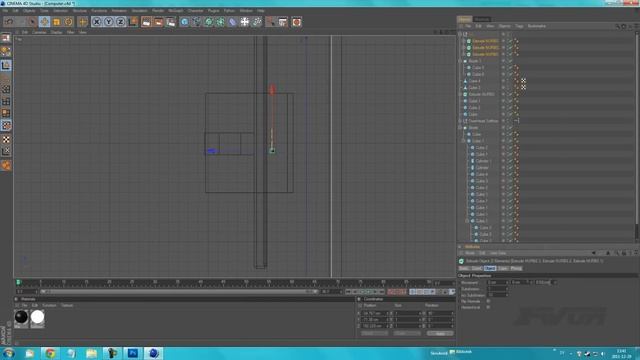640x360 pixels.
Task: Click the Render Active View icon
Action: 146,22
